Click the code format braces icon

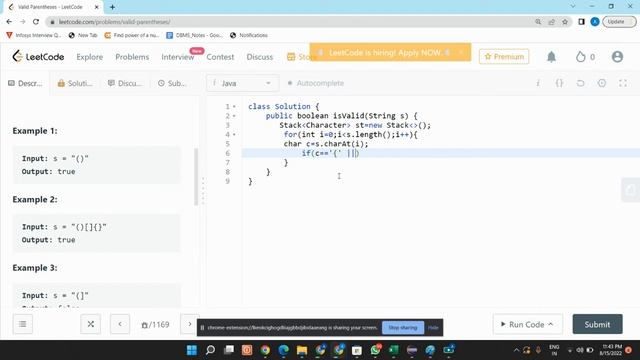pos(559,83)
